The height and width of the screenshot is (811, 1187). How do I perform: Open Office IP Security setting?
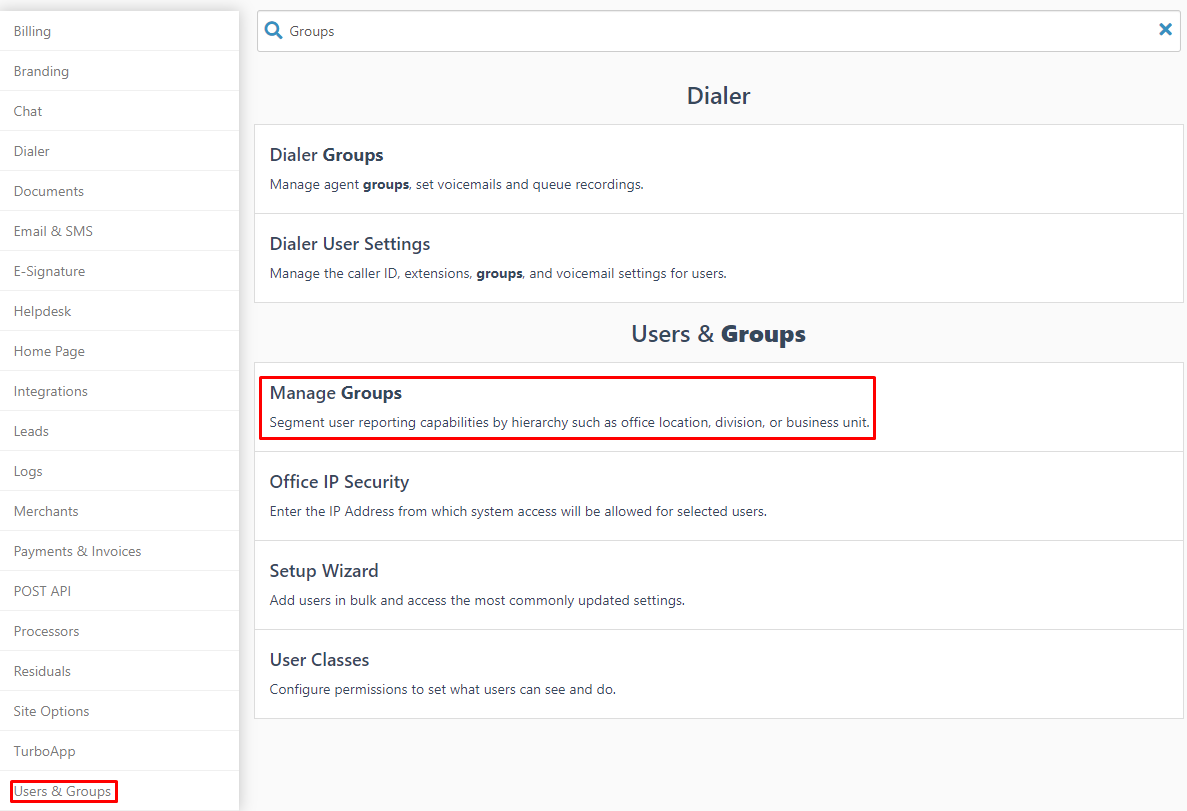[718, 496]
